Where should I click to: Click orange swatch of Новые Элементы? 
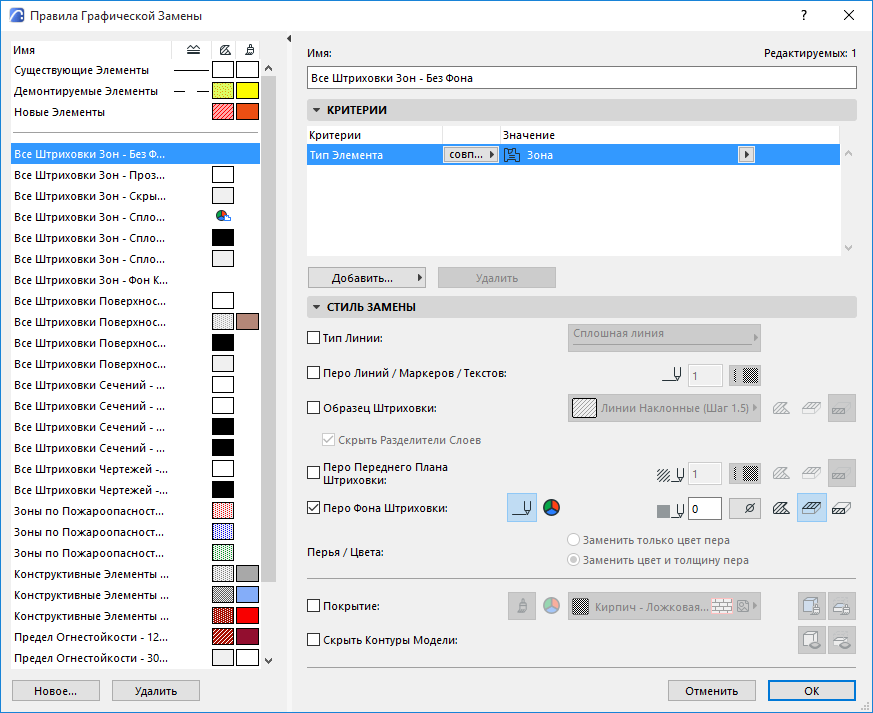click(247, 112)
